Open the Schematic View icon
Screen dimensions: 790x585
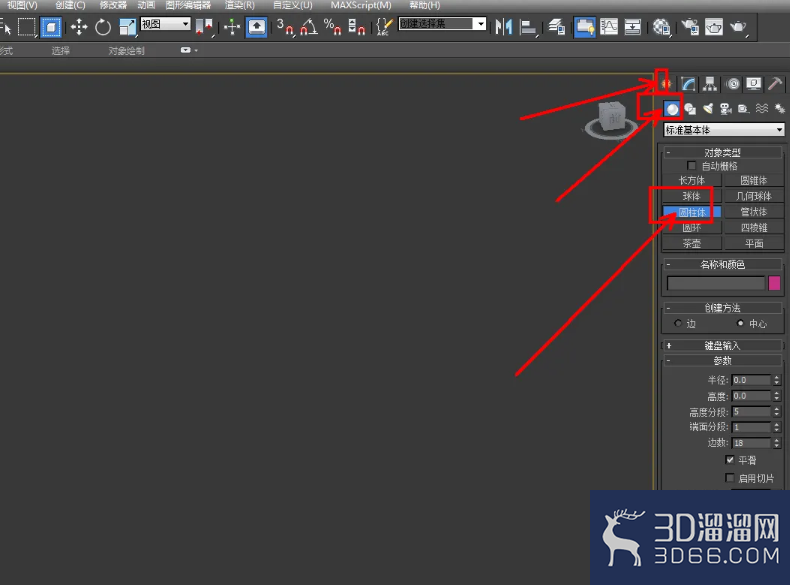(632, 26)
